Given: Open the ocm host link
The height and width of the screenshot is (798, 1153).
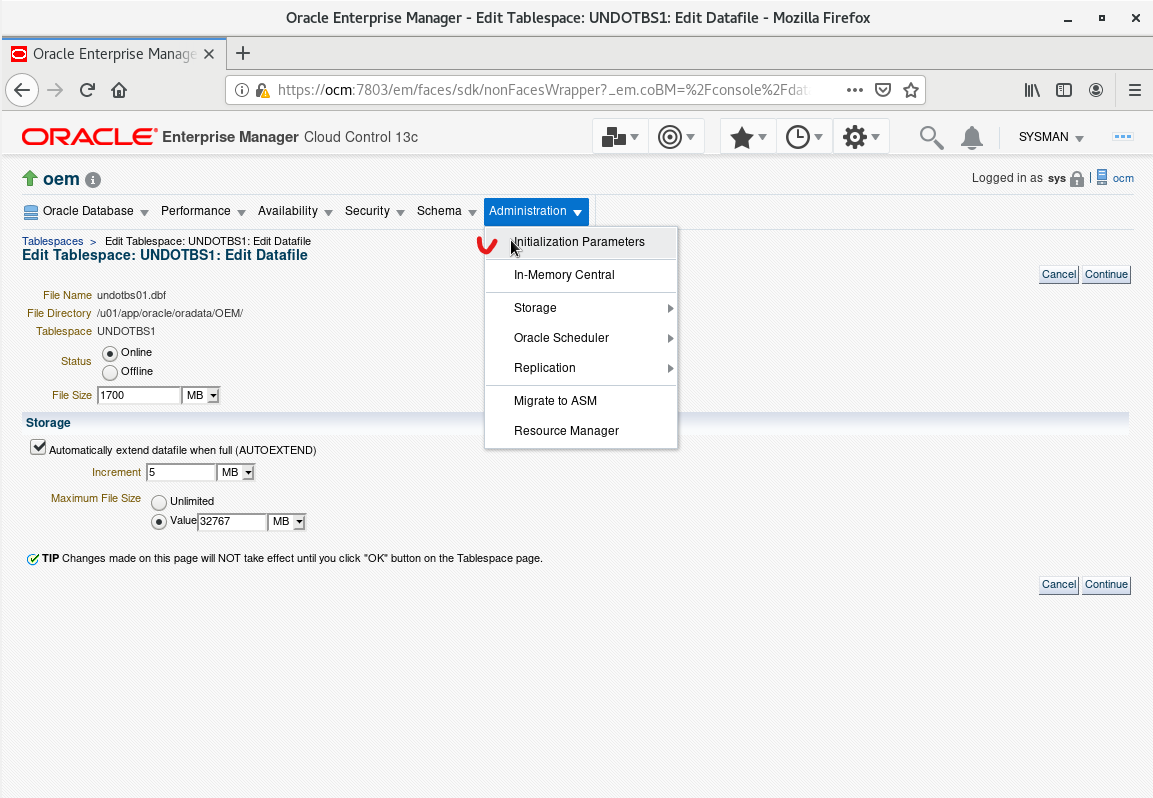Looking at the screenshot, I should [1123, 178].
